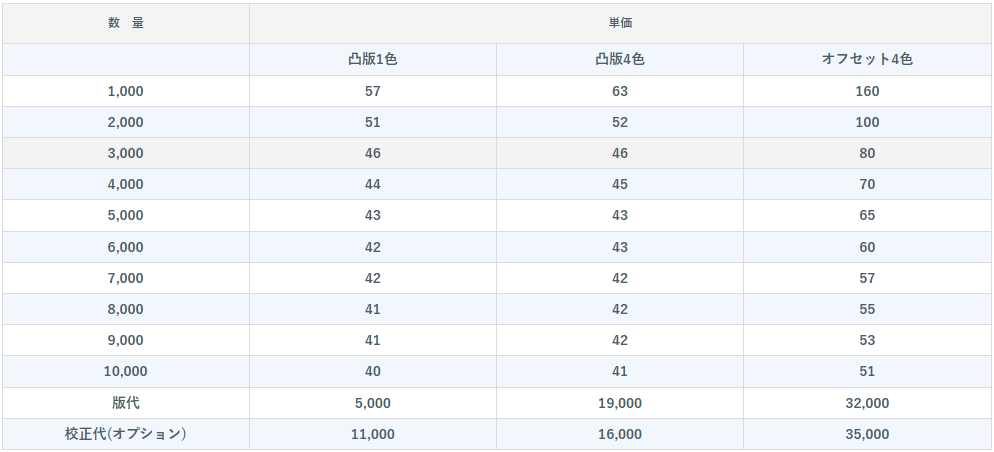
Task: Click the 数量 column header
Action: point(126,23)
